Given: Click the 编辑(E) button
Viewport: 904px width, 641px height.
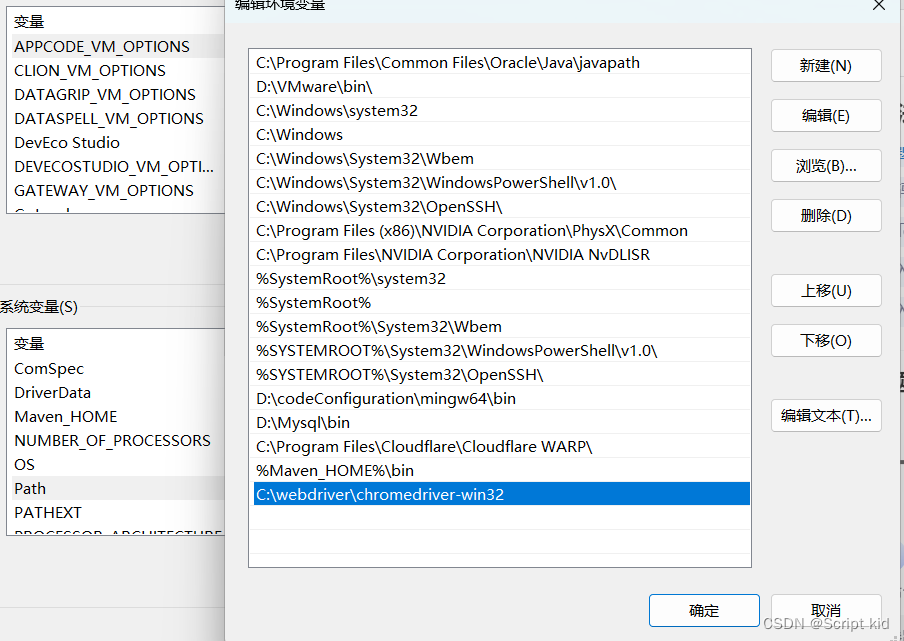Looking at the screenshot, I should coord(825,116).
